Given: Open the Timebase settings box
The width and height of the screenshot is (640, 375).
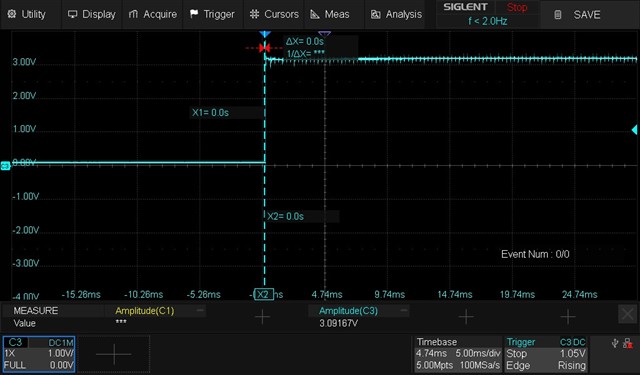Looking at the screenshot, I should click(x=458, y=354).
